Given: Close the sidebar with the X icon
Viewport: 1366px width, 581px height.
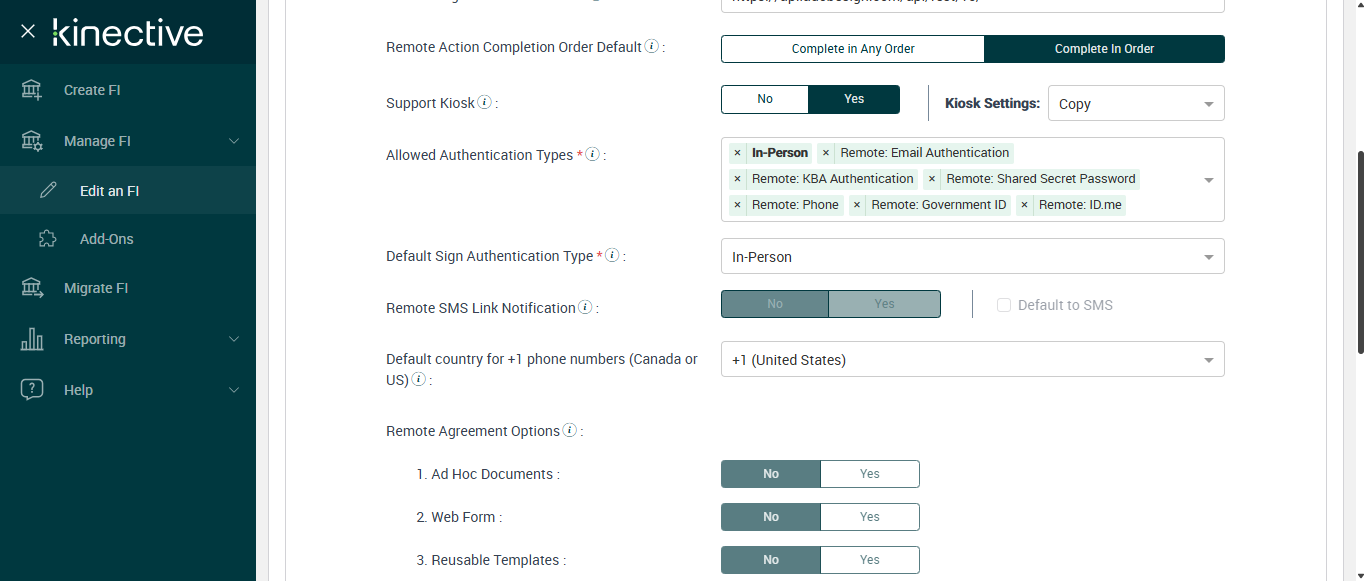Looking at the screenshot, I should pos(28,32).
